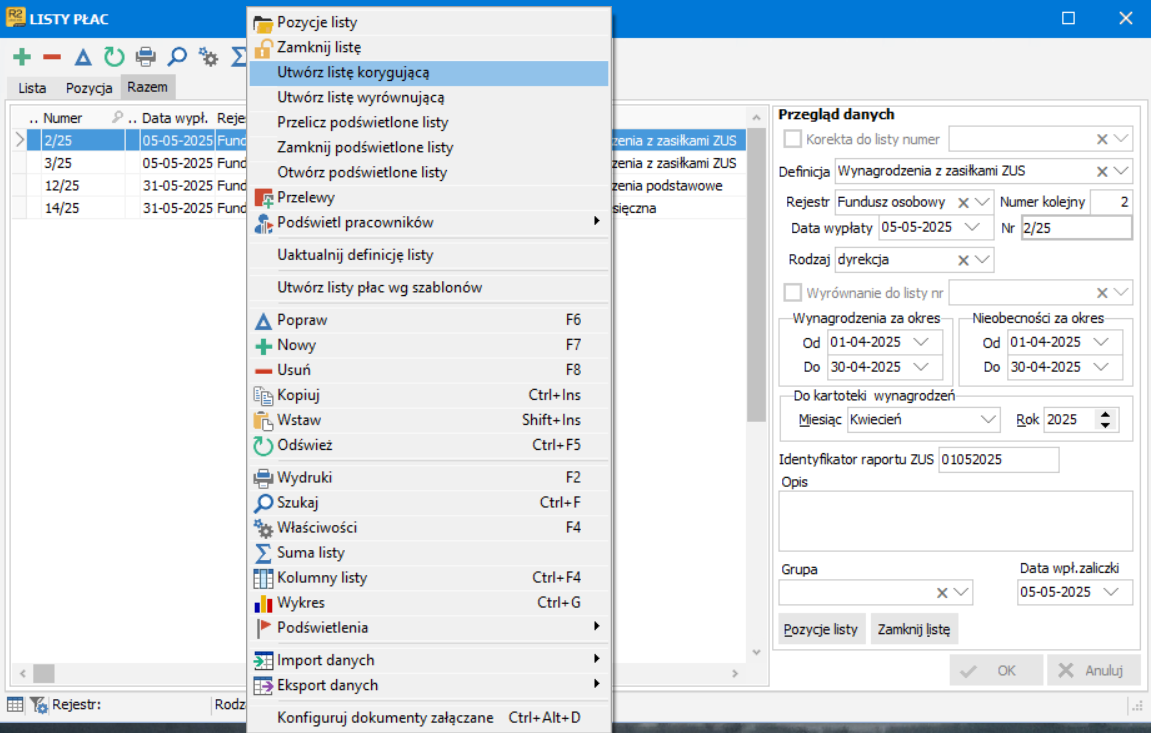The width and height of the screenshot is (1151, 733).
Task: Open the Data wypłaty date dropdown
Action: click(x=972, y=227)
